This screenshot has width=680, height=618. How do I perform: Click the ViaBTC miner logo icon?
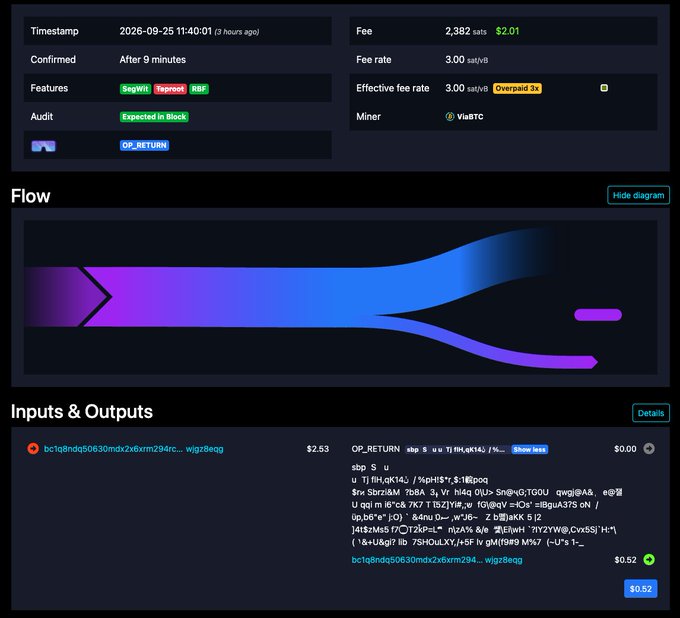[x=450, y=116]
